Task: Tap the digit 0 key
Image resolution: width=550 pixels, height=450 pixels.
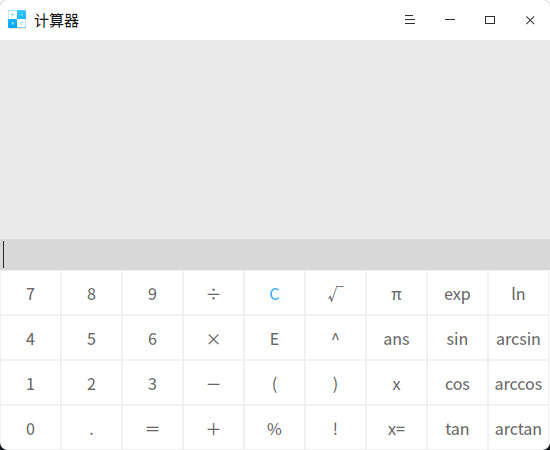Action: pyautogui.click(x=31, y=428)
